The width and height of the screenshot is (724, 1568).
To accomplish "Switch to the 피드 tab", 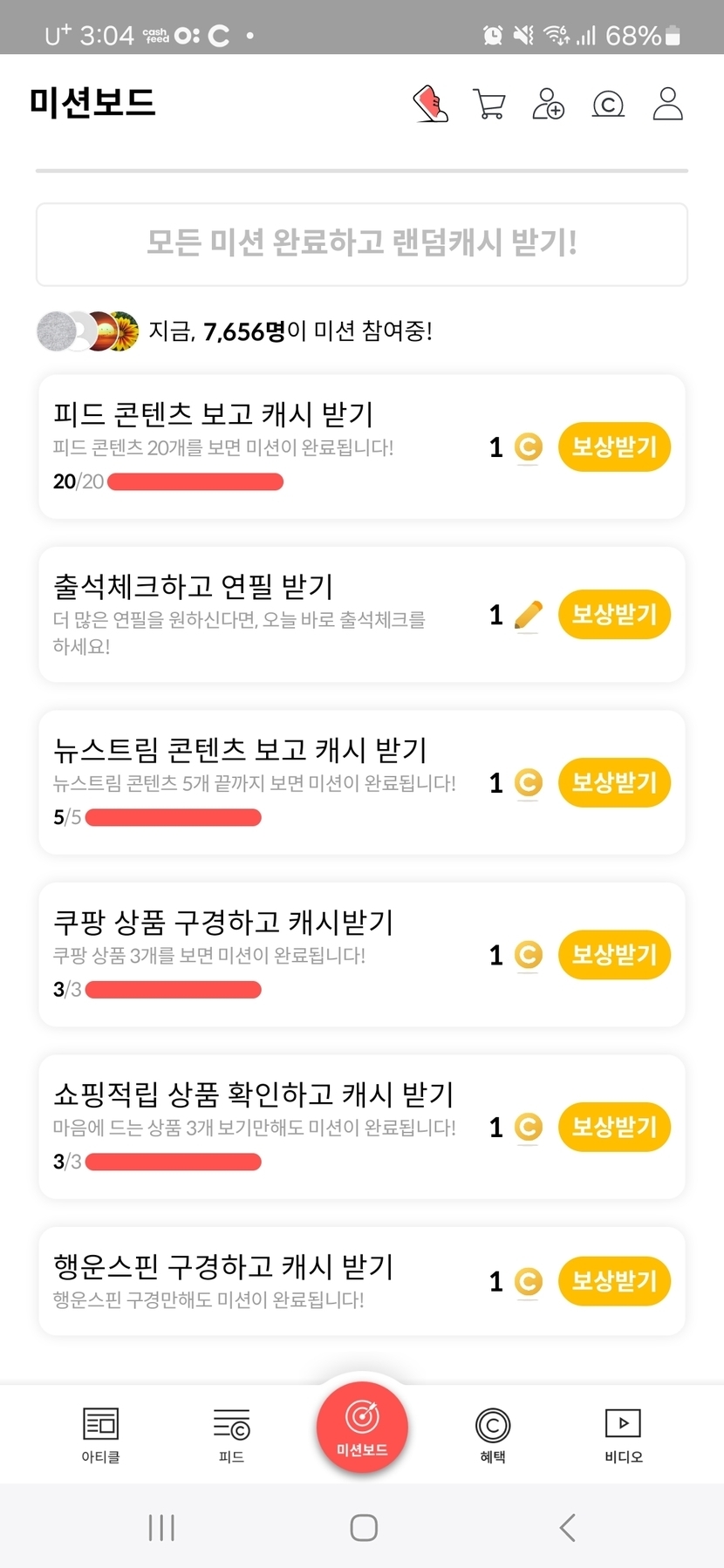I will [231, 1435].
